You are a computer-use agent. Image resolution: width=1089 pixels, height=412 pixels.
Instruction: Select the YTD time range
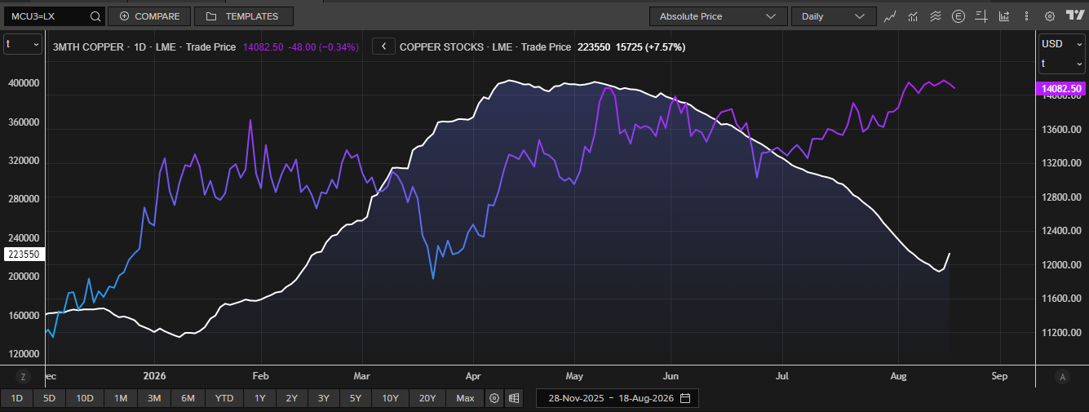tap(224, 398)
